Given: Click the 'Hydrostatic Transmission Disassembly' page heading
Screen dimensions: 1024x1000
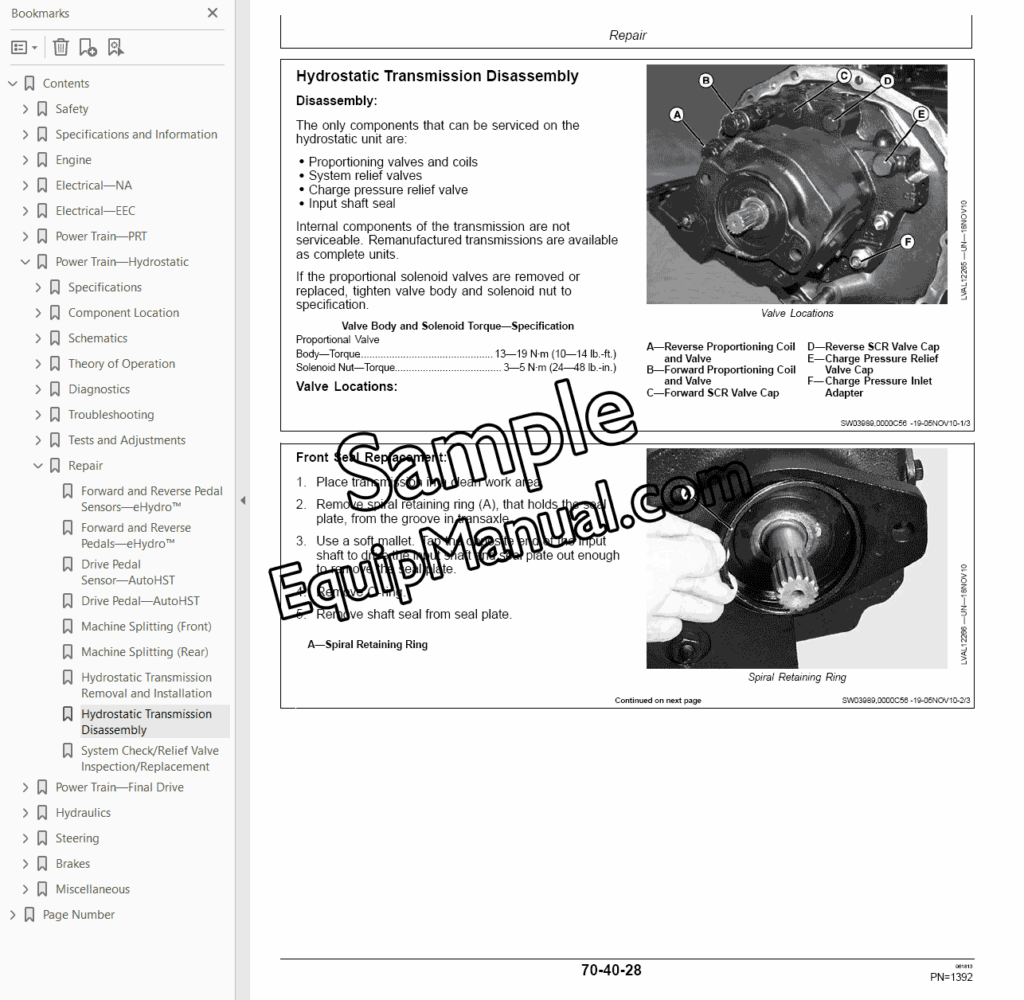Looking at the screenshot, I should (x=437, y=76).
